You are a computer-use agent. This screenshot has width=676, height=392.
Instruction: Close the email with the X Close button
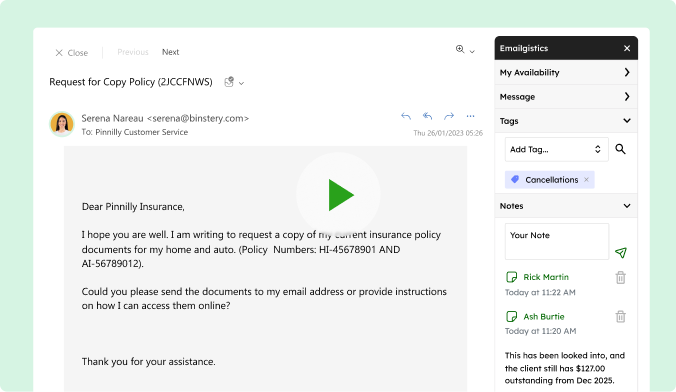[72, 53]
